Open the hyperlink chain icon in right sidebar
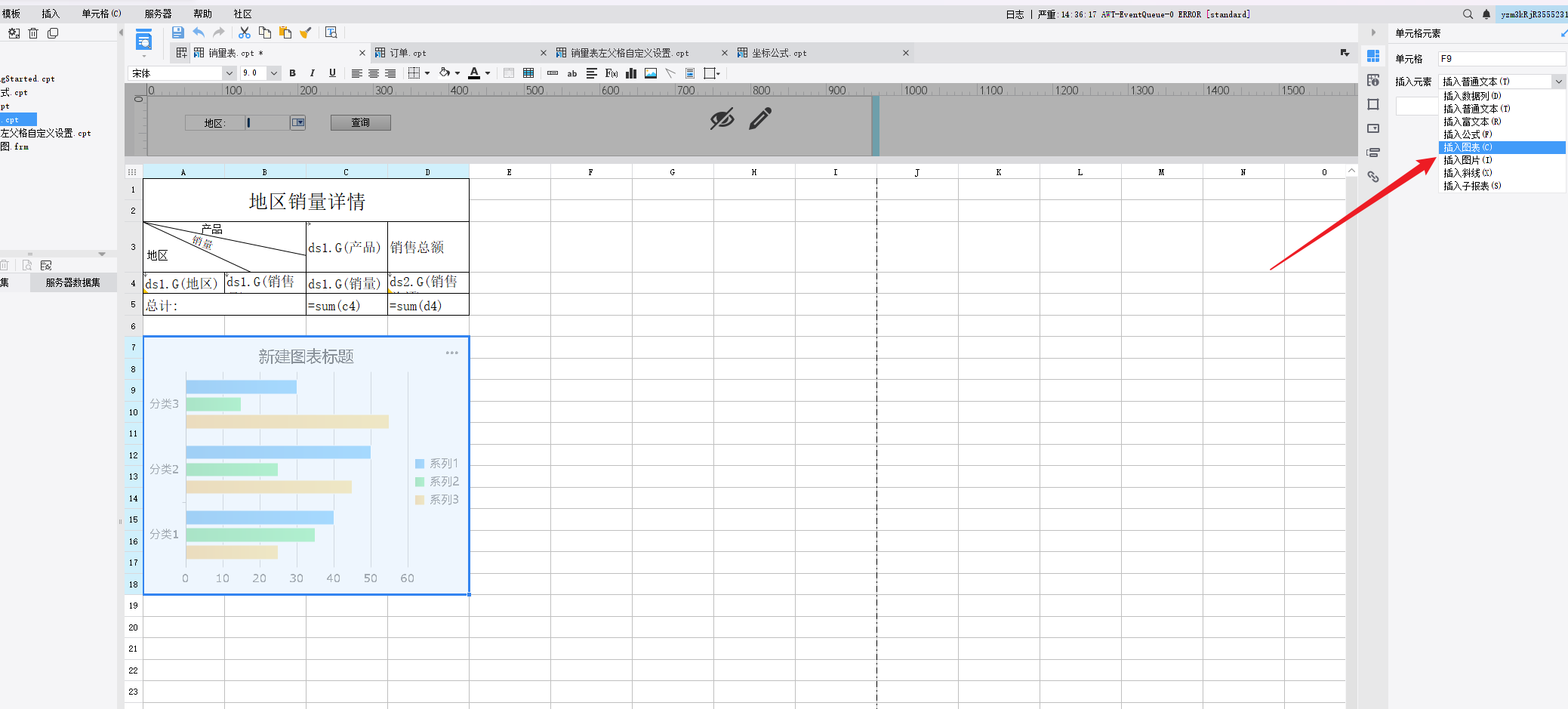This screenshot has height=709, width=1568. coord(1373,177)
